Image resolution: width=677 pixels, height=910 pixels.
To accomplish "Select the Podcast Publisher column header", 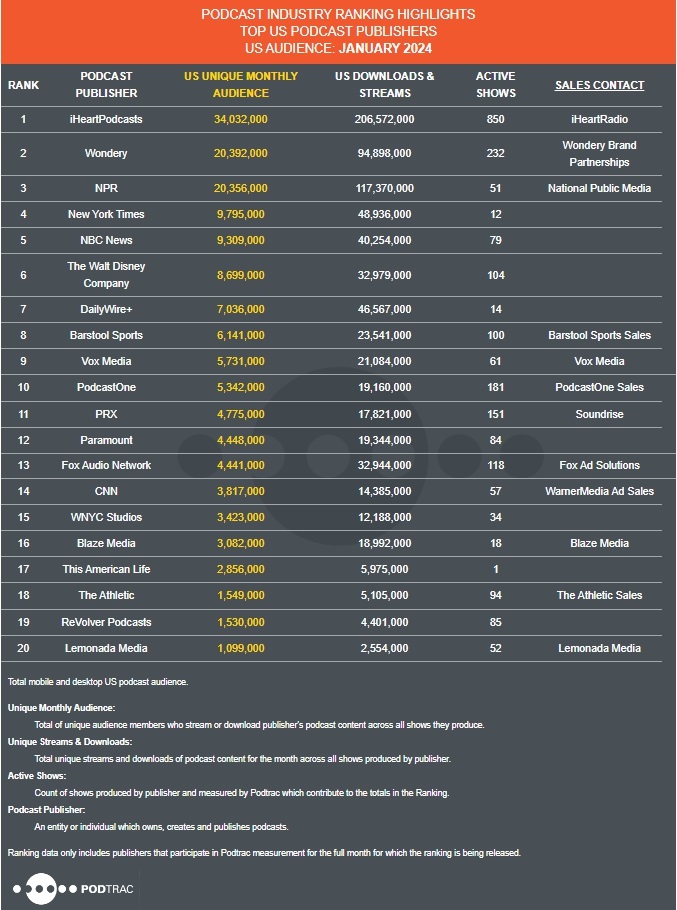I will click(x=106, y=85).
